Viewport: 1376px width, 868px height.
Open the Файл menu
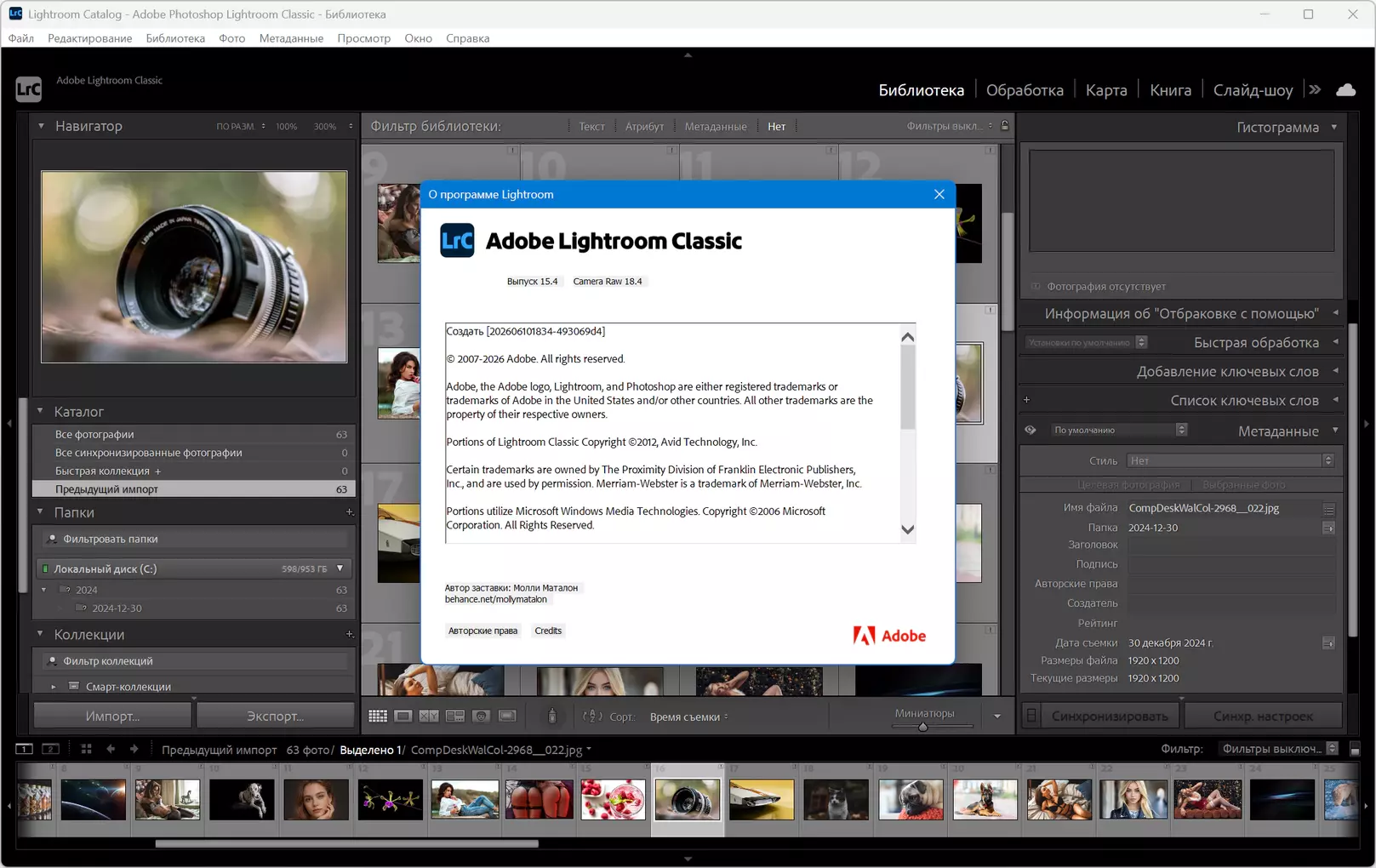point(21,38)
